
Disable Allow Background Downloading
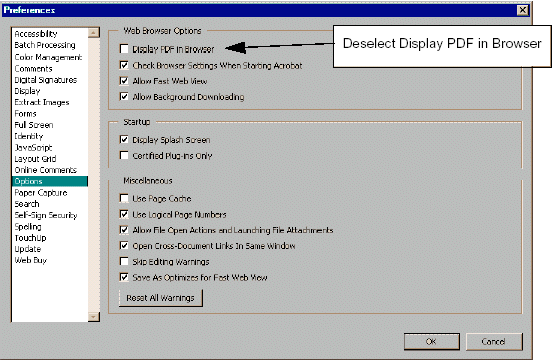click(x=124, y=96)
